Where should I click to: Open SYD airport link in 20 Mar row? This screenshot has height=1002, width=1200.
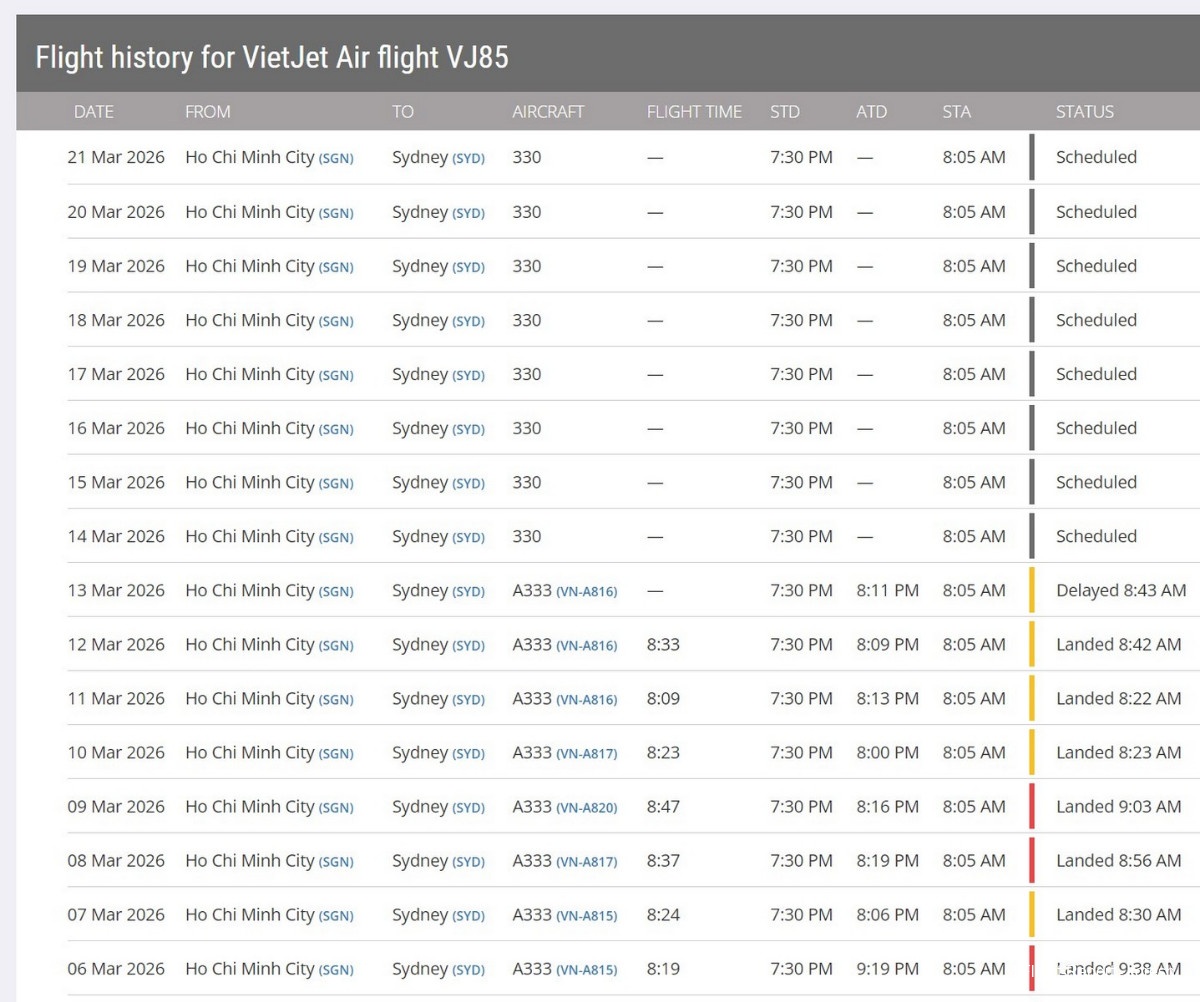[468, 213]
